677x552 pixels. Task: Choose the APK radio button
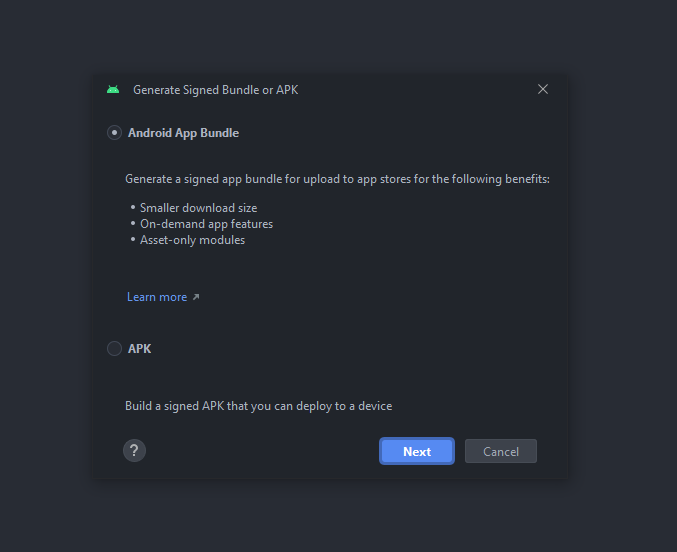115,349
